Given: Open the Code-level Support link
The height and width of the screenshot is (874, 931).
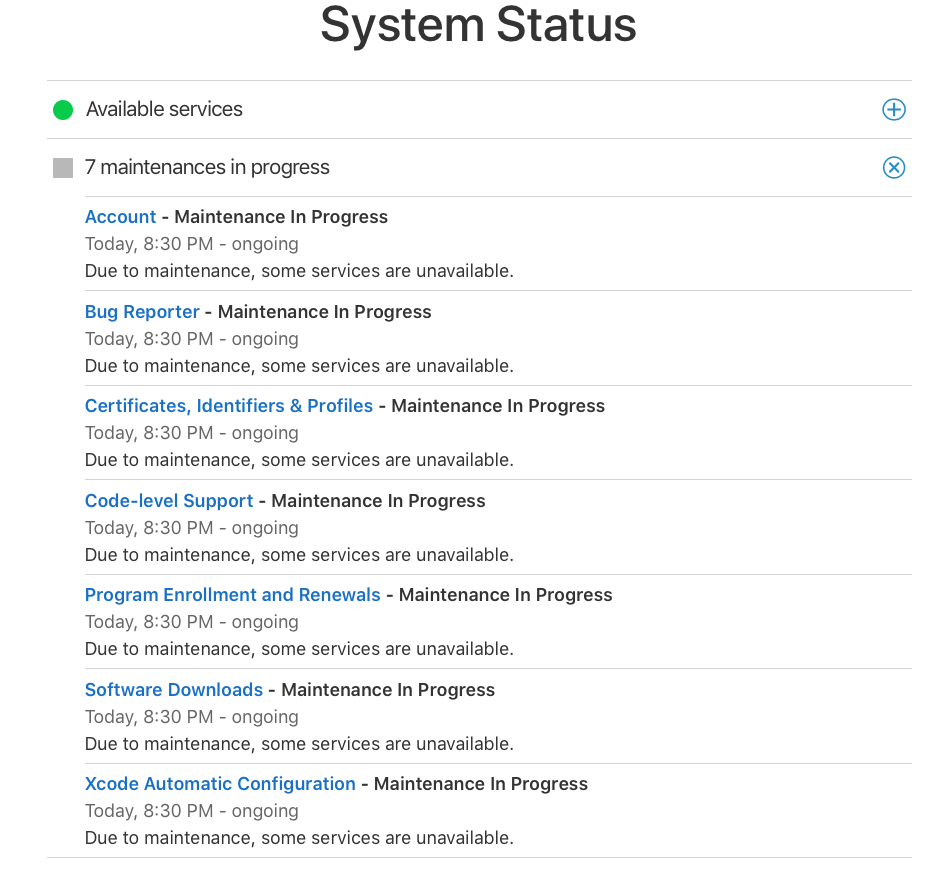Looking at the screenshot, I should tap(169, 501).
